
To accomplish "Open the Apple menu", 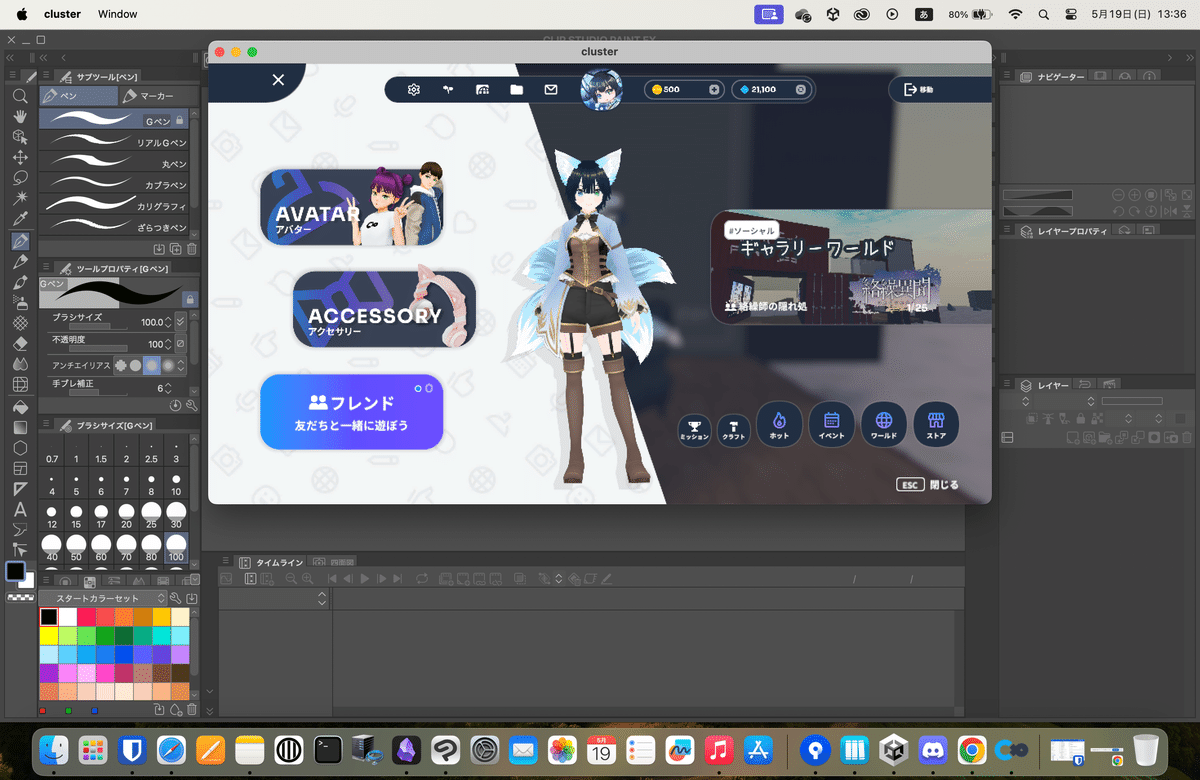I will tap(22, 14).
